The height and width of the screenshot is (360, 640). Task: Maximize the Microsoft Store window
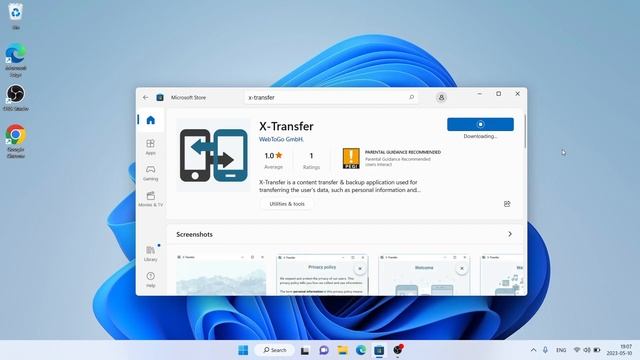pos(498,94)
